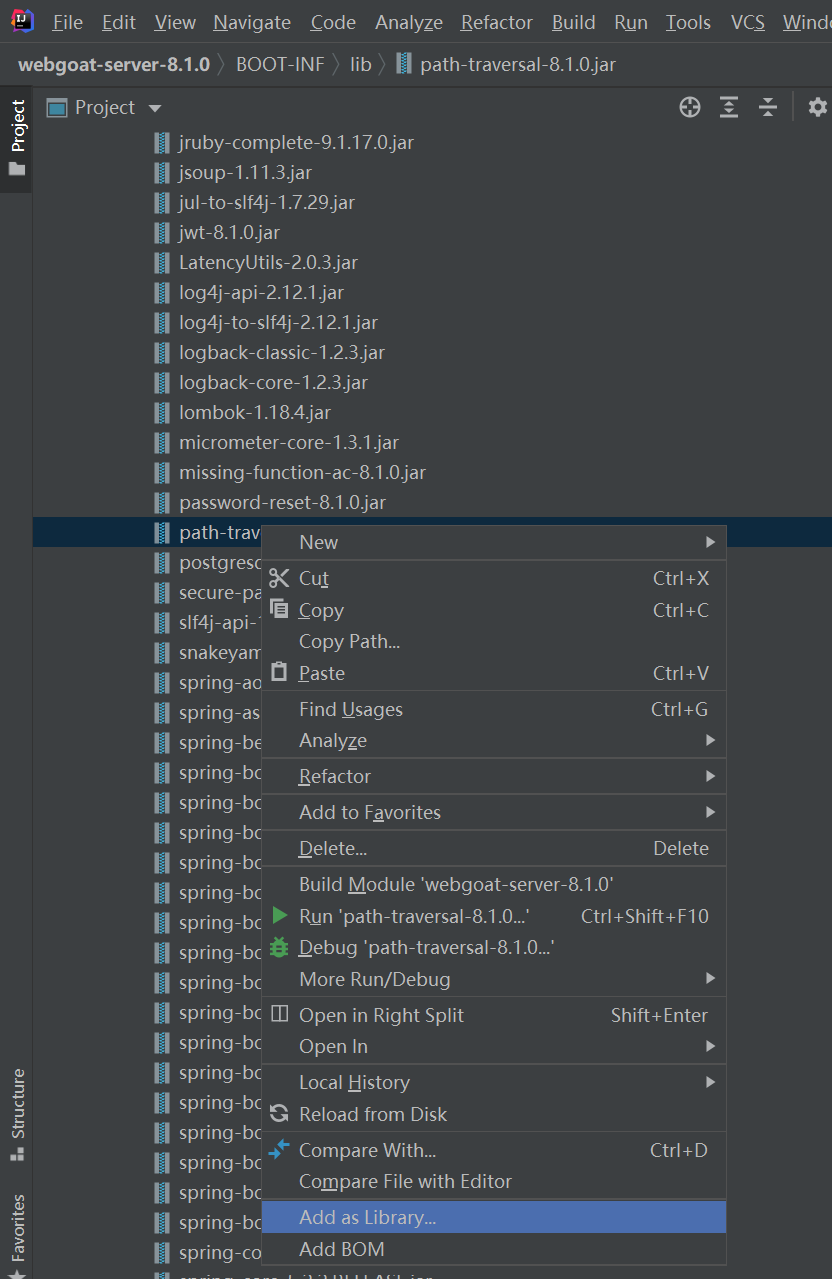
Task: Choose Add as Library...
Action: click(x=494, y=1217)
